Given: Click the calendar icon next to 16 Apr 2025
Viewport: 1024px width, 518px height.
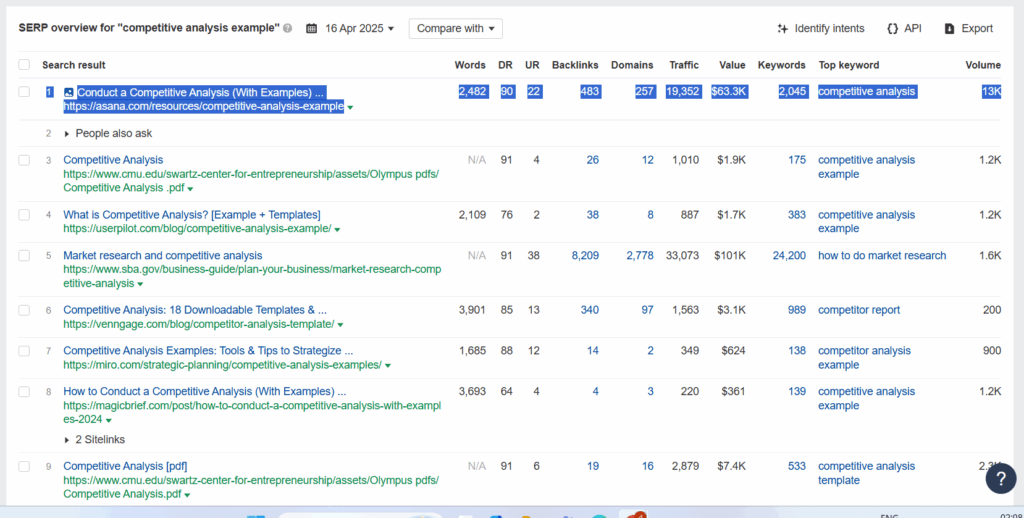Looking at the screenshot, I should tap(312, 29).
